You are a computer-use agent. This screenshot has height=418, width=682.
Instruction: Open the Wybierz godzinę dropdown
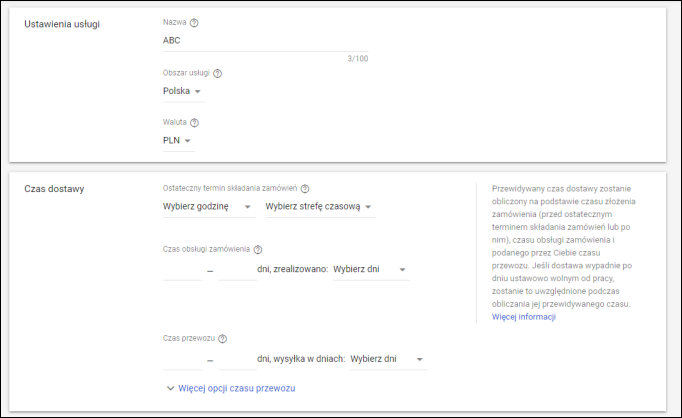[207, 207]
